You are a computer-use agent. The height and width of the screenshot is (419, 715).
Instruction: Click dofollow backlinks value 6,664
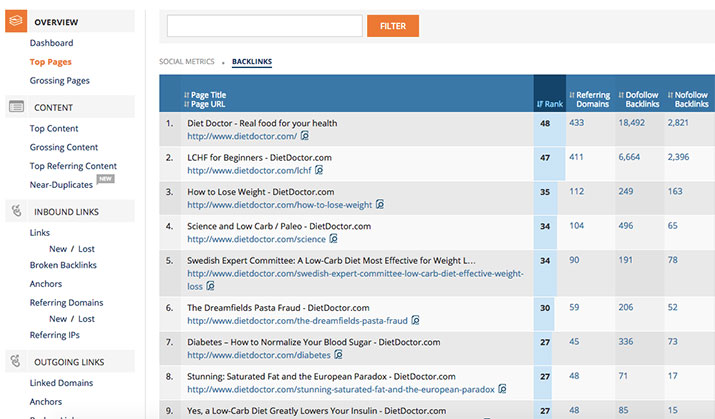point(629,157)
